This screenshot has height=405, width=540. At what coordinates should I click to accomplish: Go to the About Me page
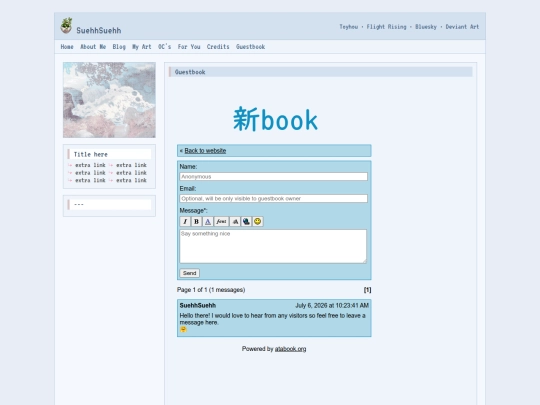point(93,47)
